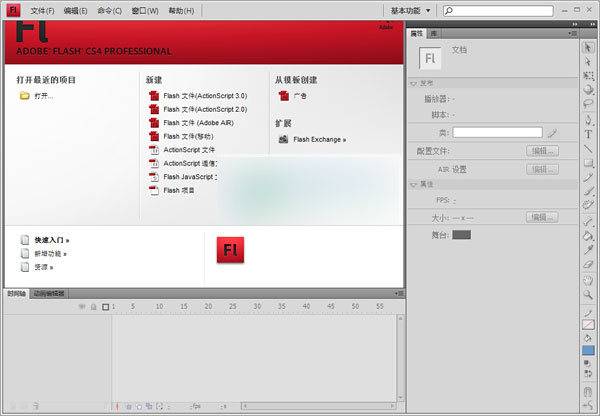Select the Eraser tool
600x416 pixels.
(589, 264)
